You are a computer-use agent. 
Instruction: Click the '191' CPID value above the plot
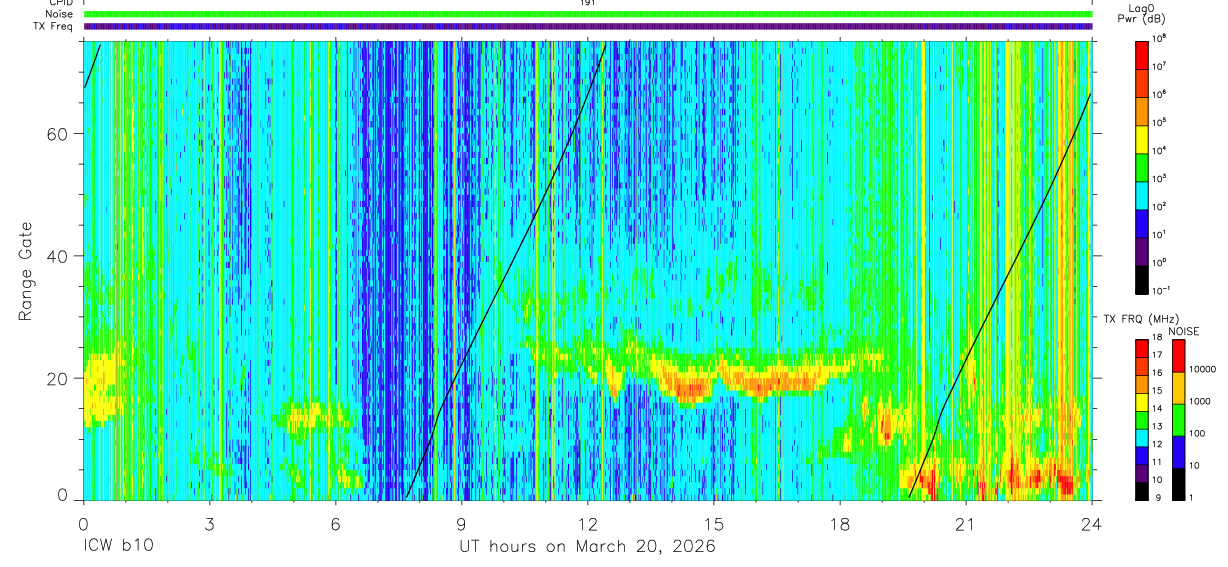click(x=588, y=3)
